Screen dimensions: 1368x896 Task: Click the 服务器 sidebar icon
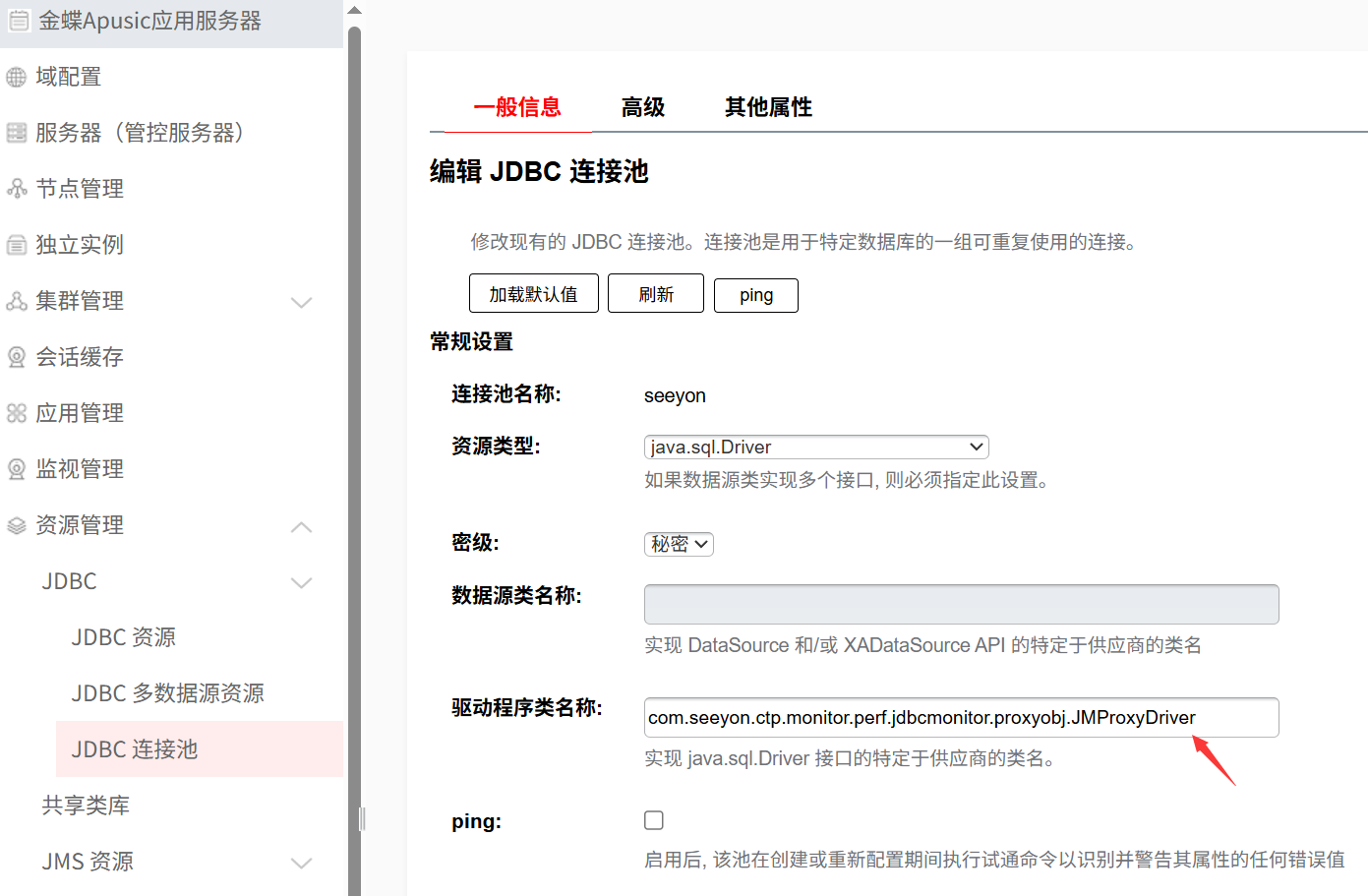(17, 133)
